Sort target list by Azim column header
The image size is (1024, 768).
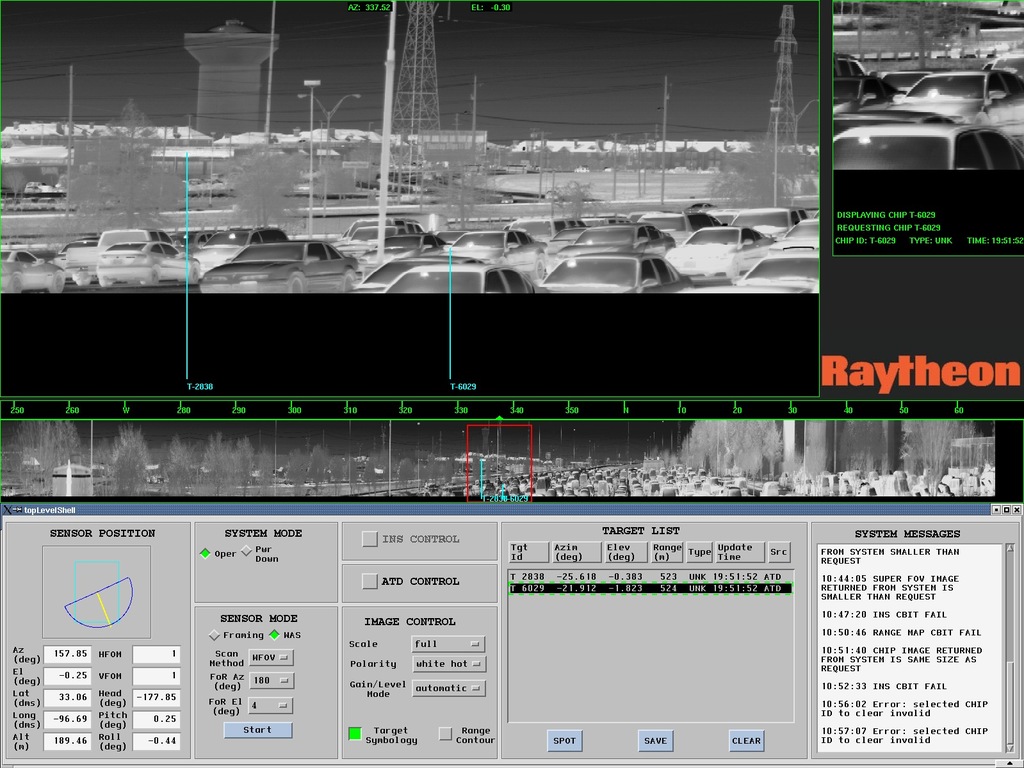coord(577,552)
